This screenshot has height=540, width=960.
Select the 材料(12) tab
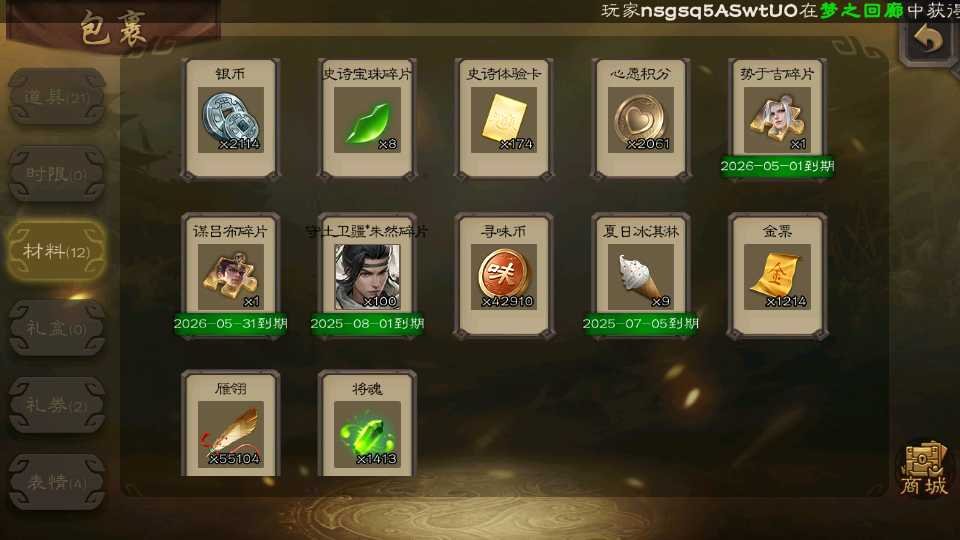pos(56,251)
